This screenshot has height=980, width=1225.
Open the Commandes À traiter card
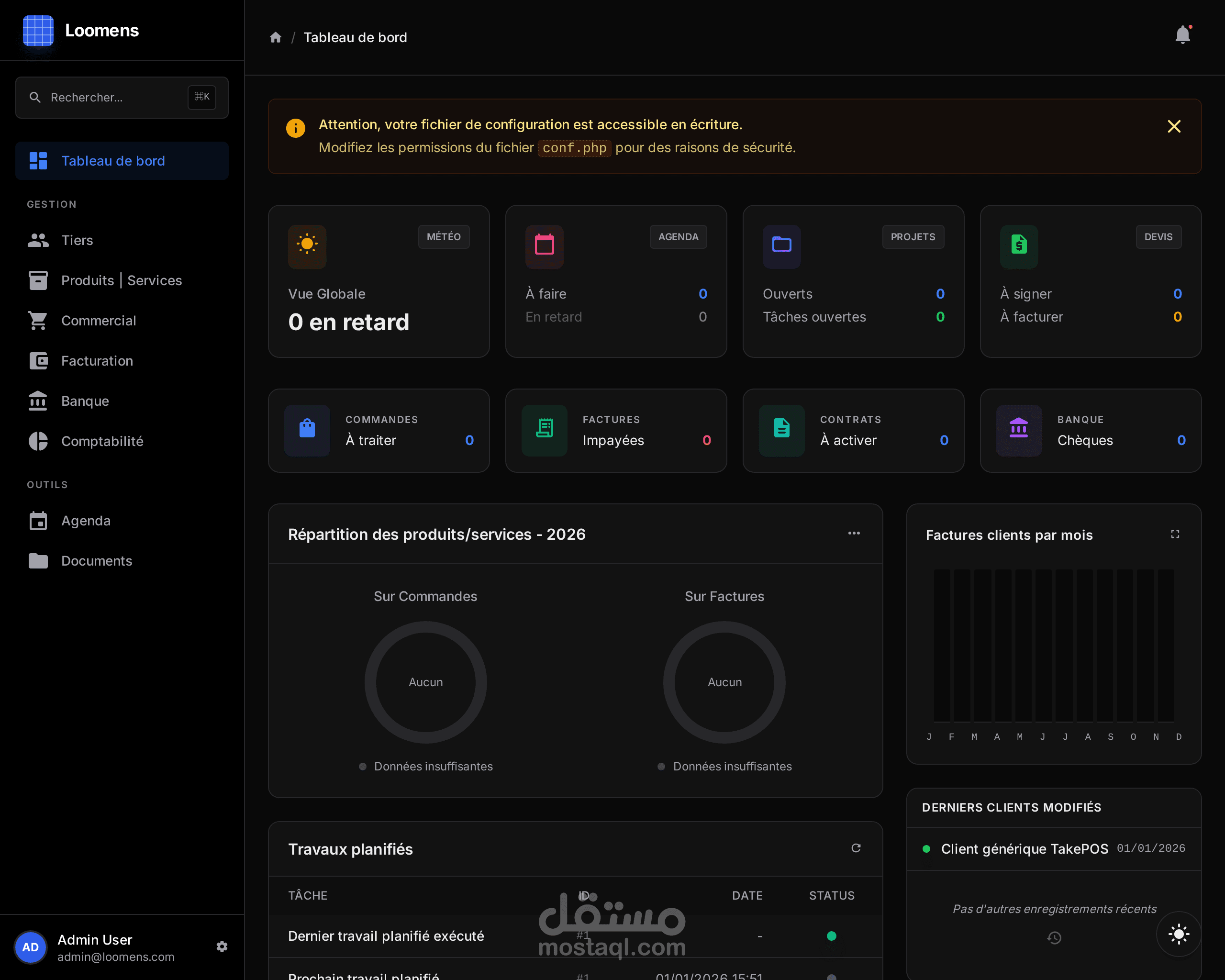point(379,431)
